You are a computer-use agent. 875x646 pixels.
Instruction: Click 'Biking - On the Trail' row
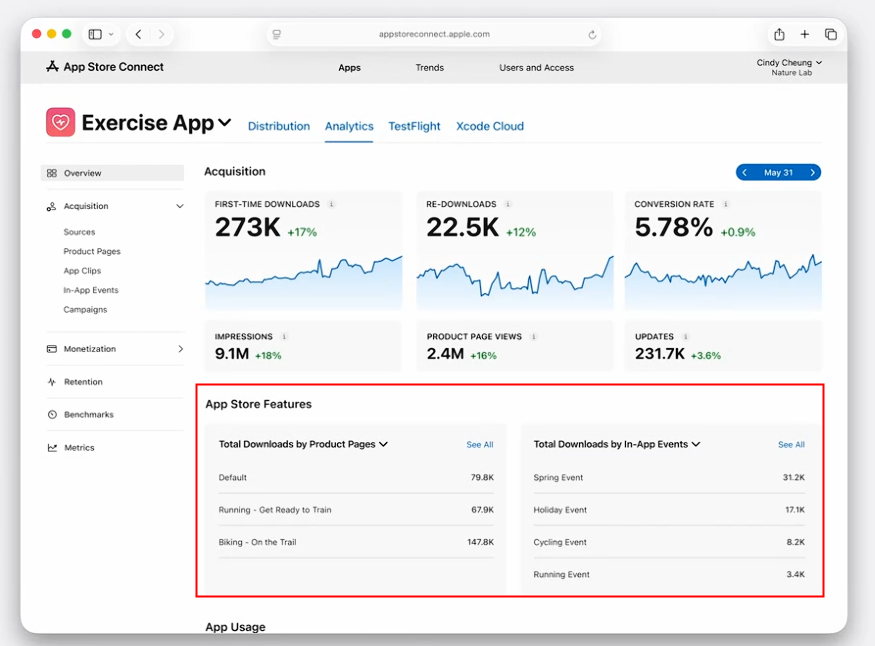coord(356,542)
